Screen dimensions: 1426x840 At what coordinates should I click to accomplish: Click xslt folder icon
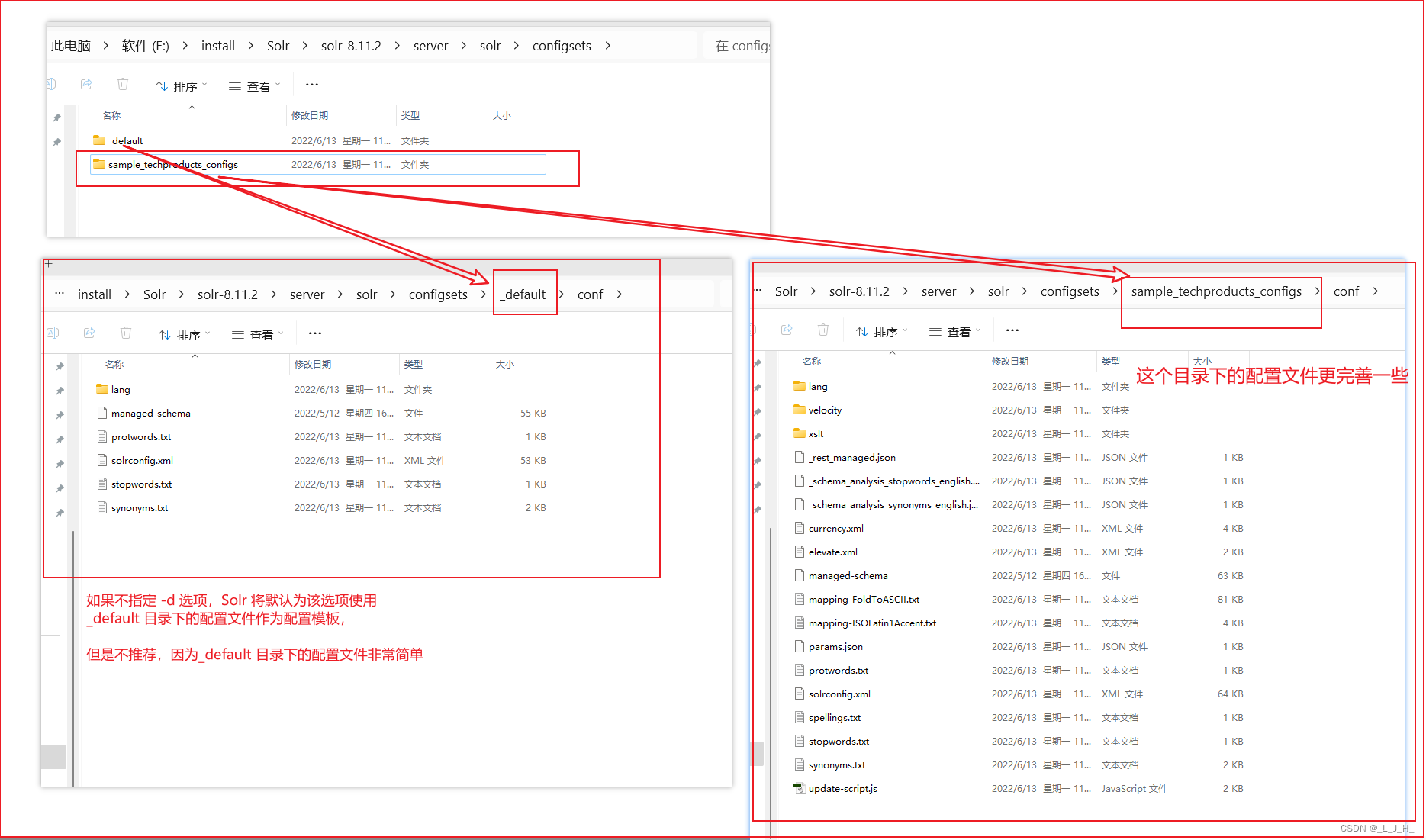800,433
